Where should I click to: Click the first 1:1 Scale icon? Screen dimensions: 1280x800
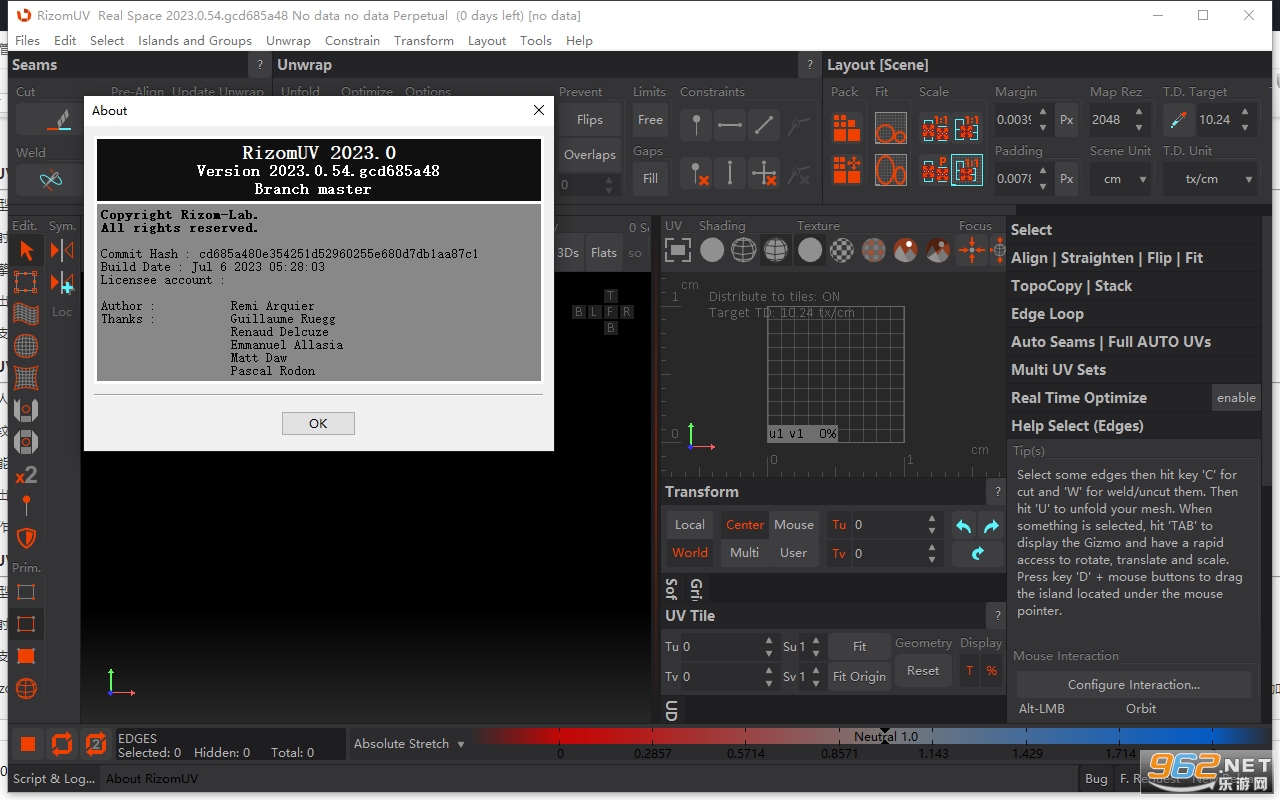(x=935, y=128)
